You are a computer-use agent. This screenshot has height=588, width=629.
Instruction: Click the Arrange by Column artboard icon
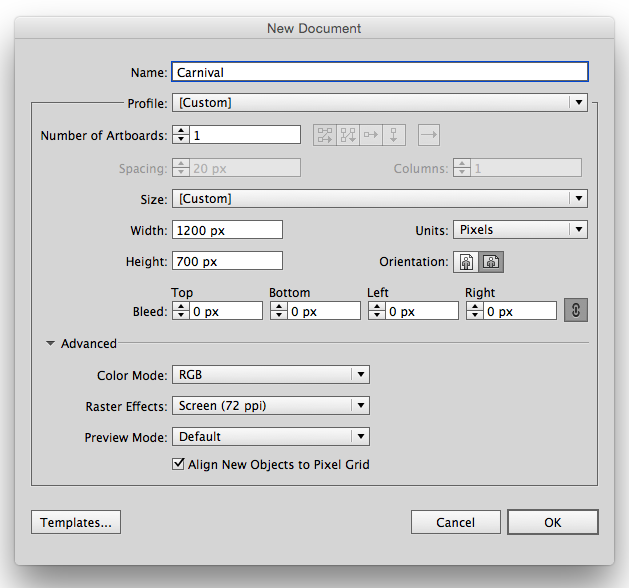tap(395, 135)
